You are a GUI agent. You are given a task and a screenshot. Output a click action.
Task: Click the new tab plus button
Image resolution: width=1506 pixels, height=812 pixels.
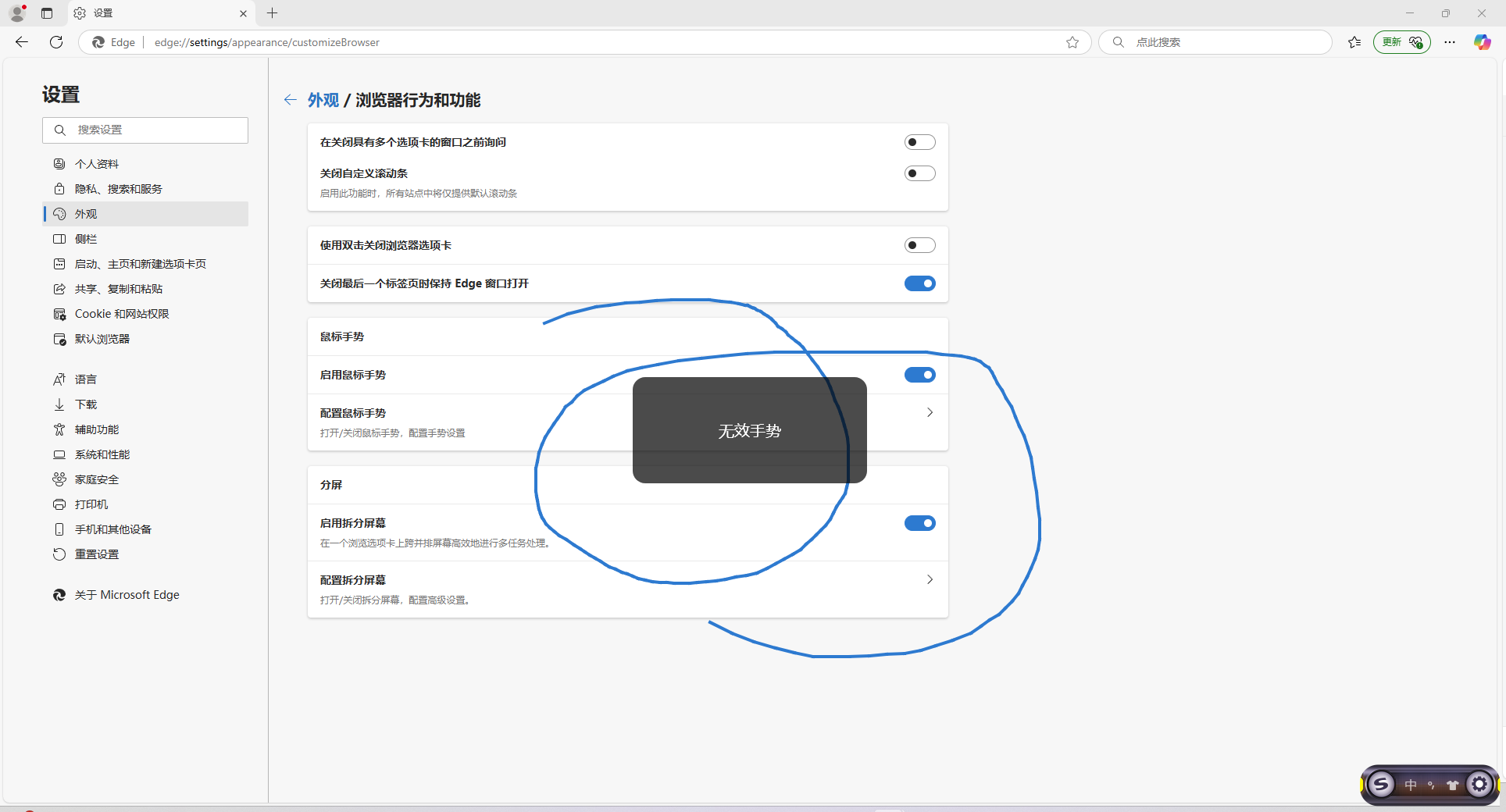click(272, 13)
